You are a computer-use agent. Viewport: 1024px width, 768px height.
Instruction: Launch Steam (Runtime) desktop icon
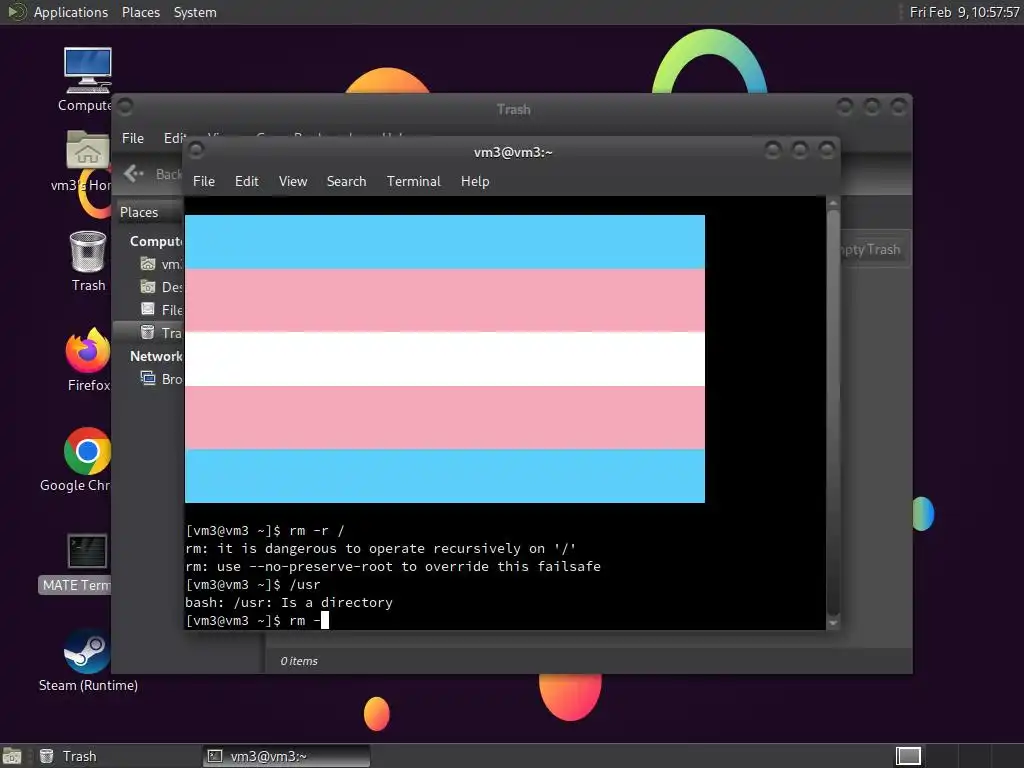(x=88, y=650)
